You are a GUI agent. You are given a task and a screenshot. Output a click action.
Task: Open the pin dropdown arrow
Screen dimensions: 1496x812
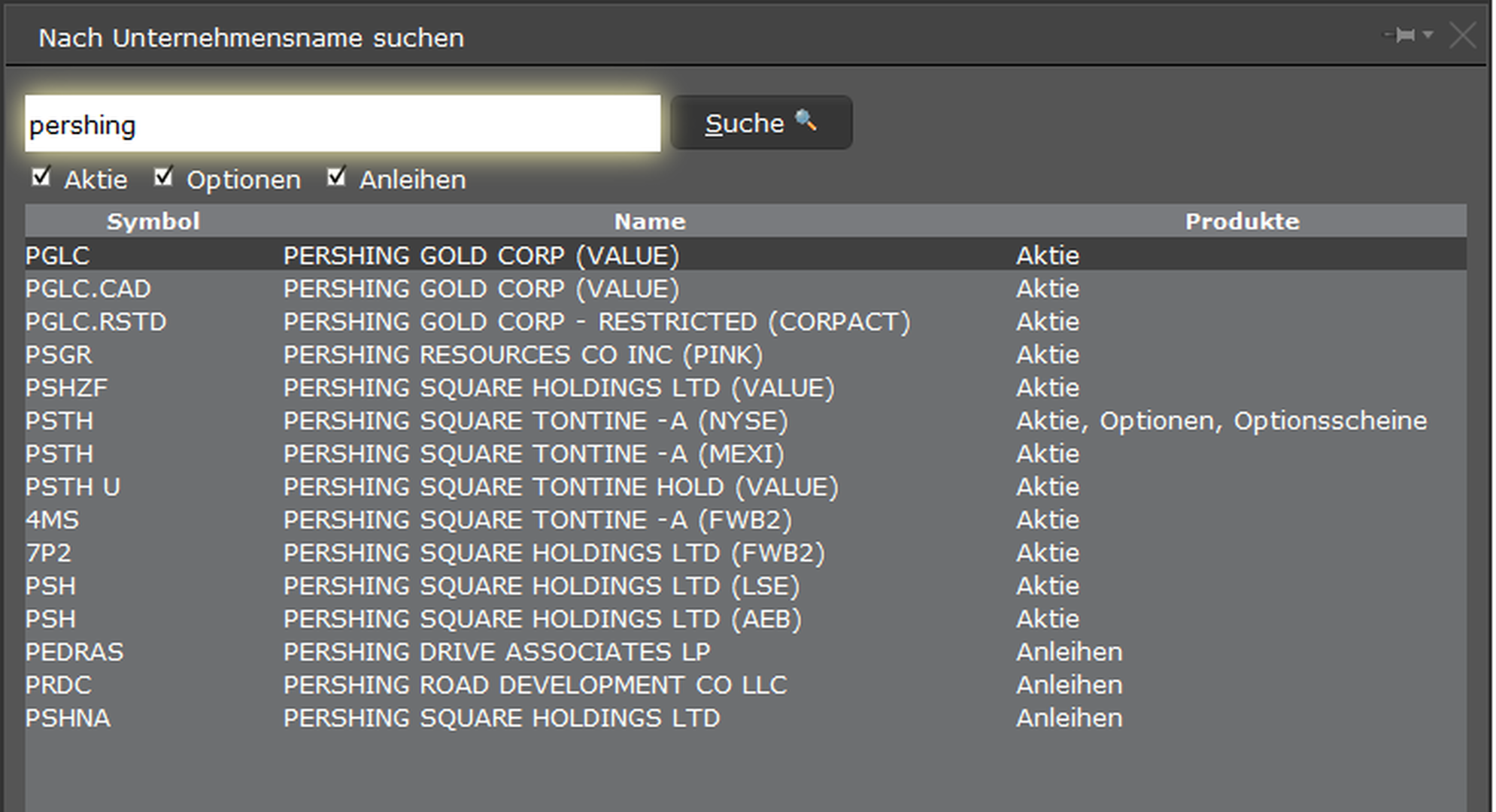pos(1428,35)
